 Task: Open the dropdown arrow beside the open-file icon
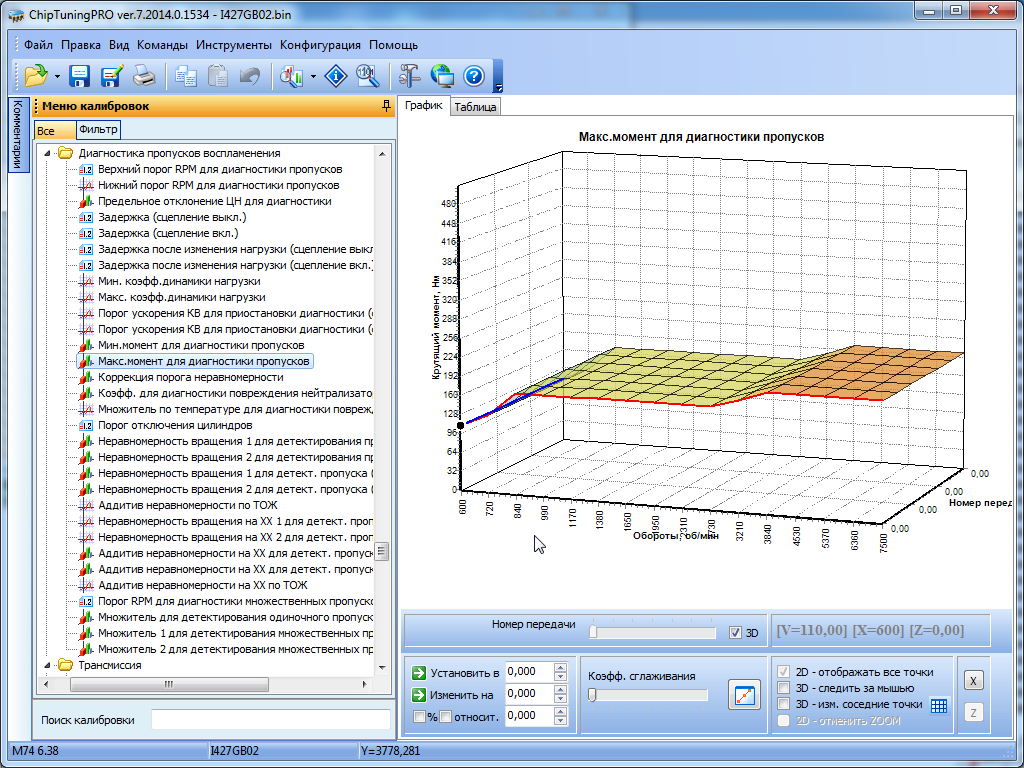(x=57, y=76)
